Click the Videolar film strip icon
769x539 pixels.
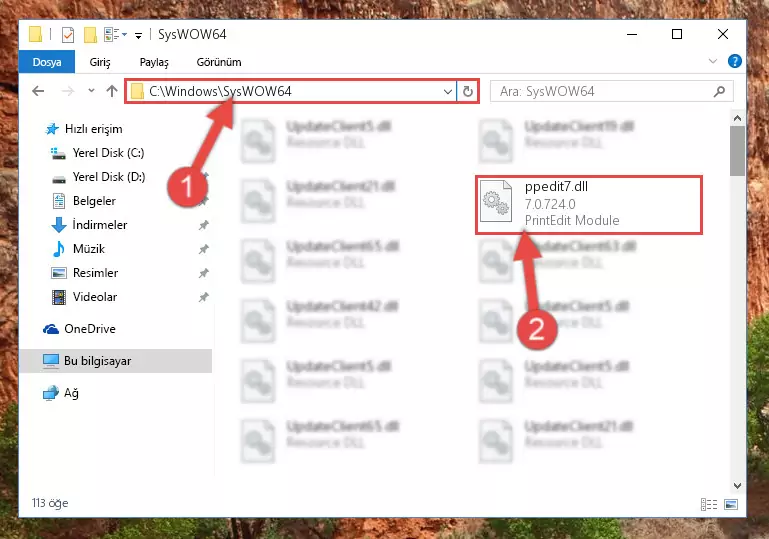(59, 297)
